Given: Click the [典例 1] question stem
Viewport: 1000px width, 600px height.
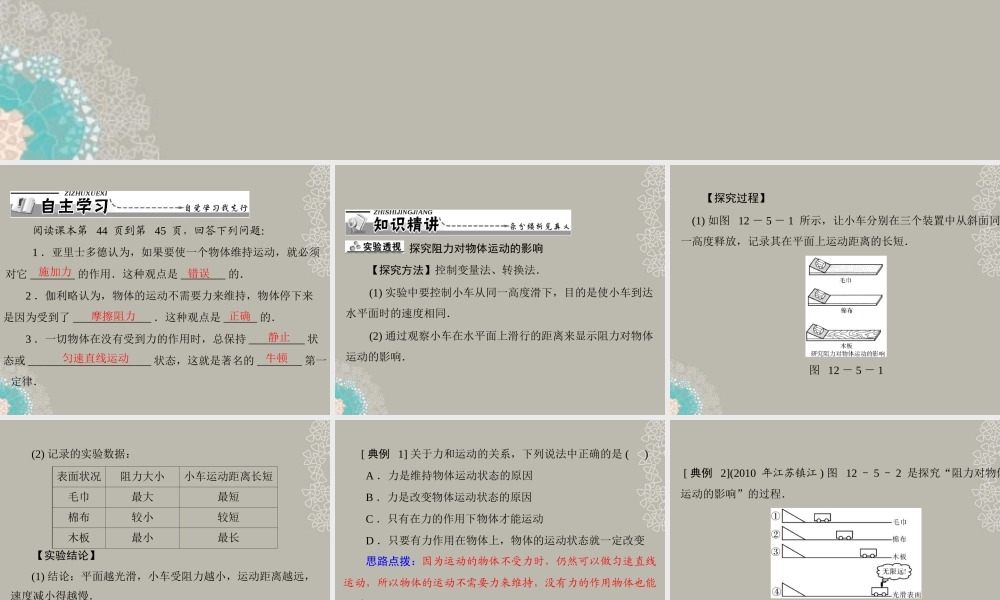Looking at the screenshot, I should click(505, 454).
